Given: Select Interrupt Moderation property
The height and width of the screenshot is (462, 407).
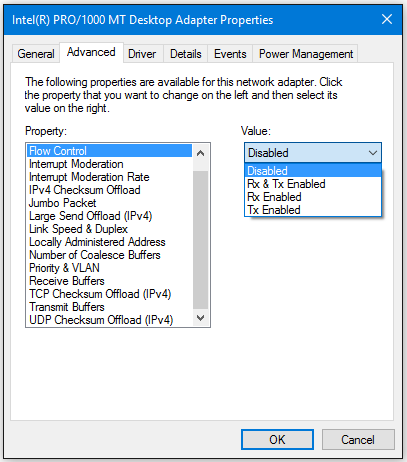Looking at the screenshot, I should click(109, 164).
